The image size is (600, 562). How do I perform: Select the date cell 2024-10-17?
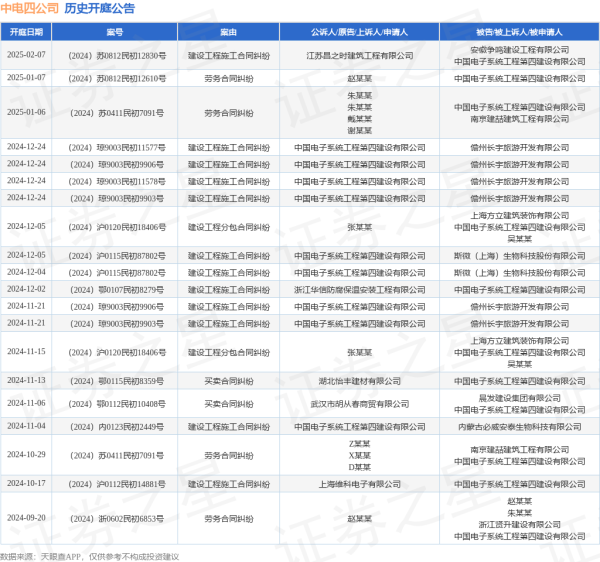pyautogui.click(x=26, y=484)
